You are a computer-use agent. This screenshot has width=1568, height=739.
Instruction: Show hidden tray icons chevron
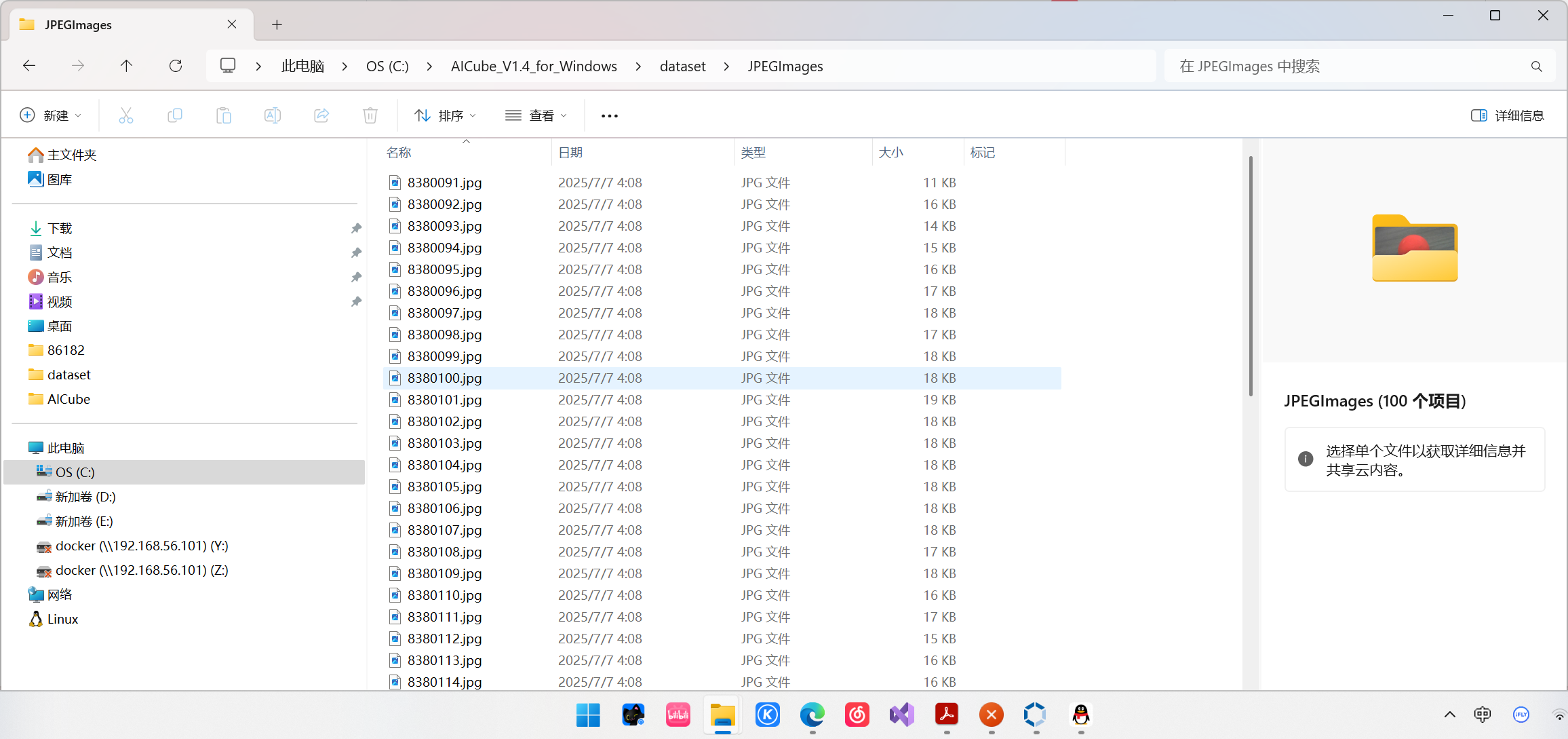pos(1450,715)
